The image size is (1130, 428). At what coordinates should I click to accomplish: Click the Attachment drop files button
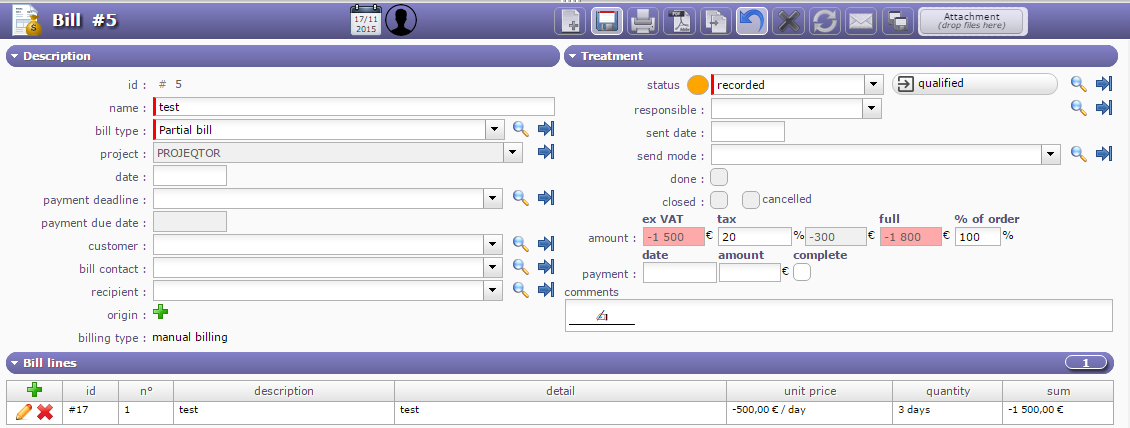tap(971, 20)
